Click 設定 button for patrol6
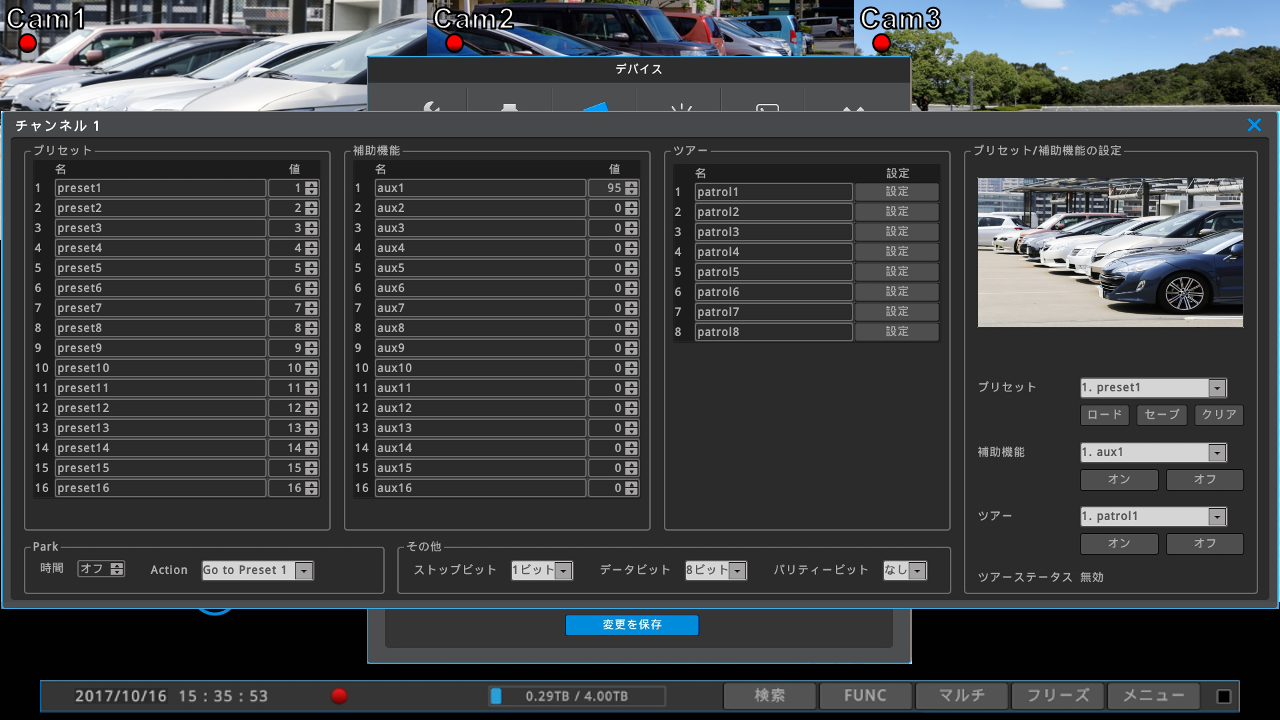This screenshot has height=720, width=1280. tap(897, 292)
